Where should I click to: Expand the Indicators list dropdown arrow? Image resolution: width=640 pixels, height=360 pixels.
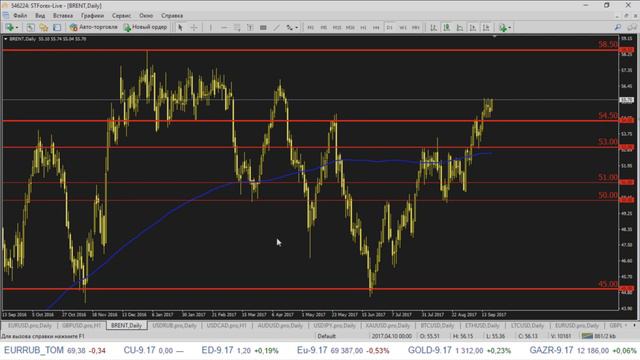click(x=509, y=28)
